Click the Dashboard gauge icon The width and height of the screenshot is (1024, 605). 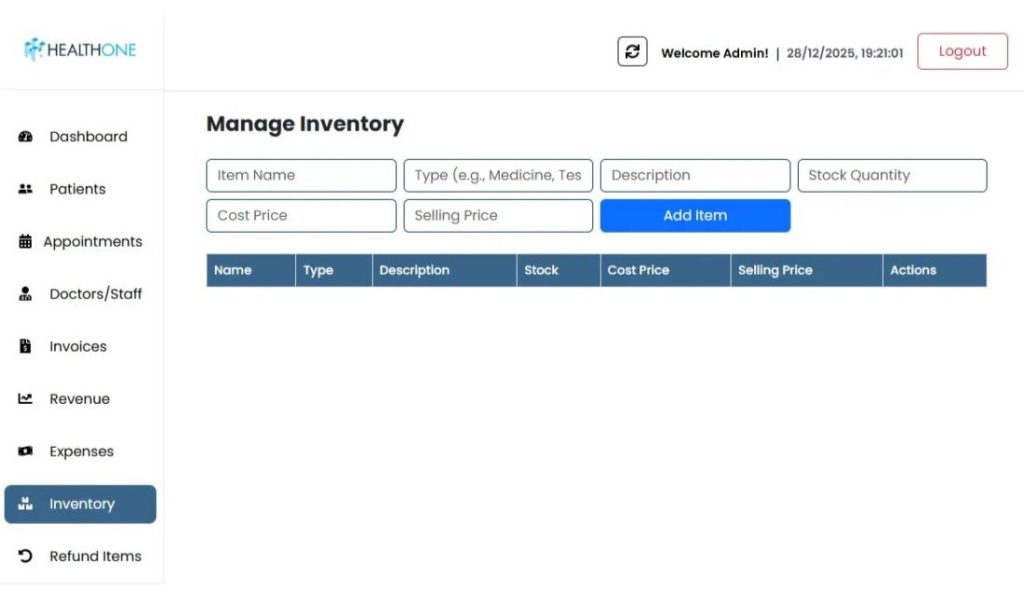pyautogui.click(x=26, y=137)
